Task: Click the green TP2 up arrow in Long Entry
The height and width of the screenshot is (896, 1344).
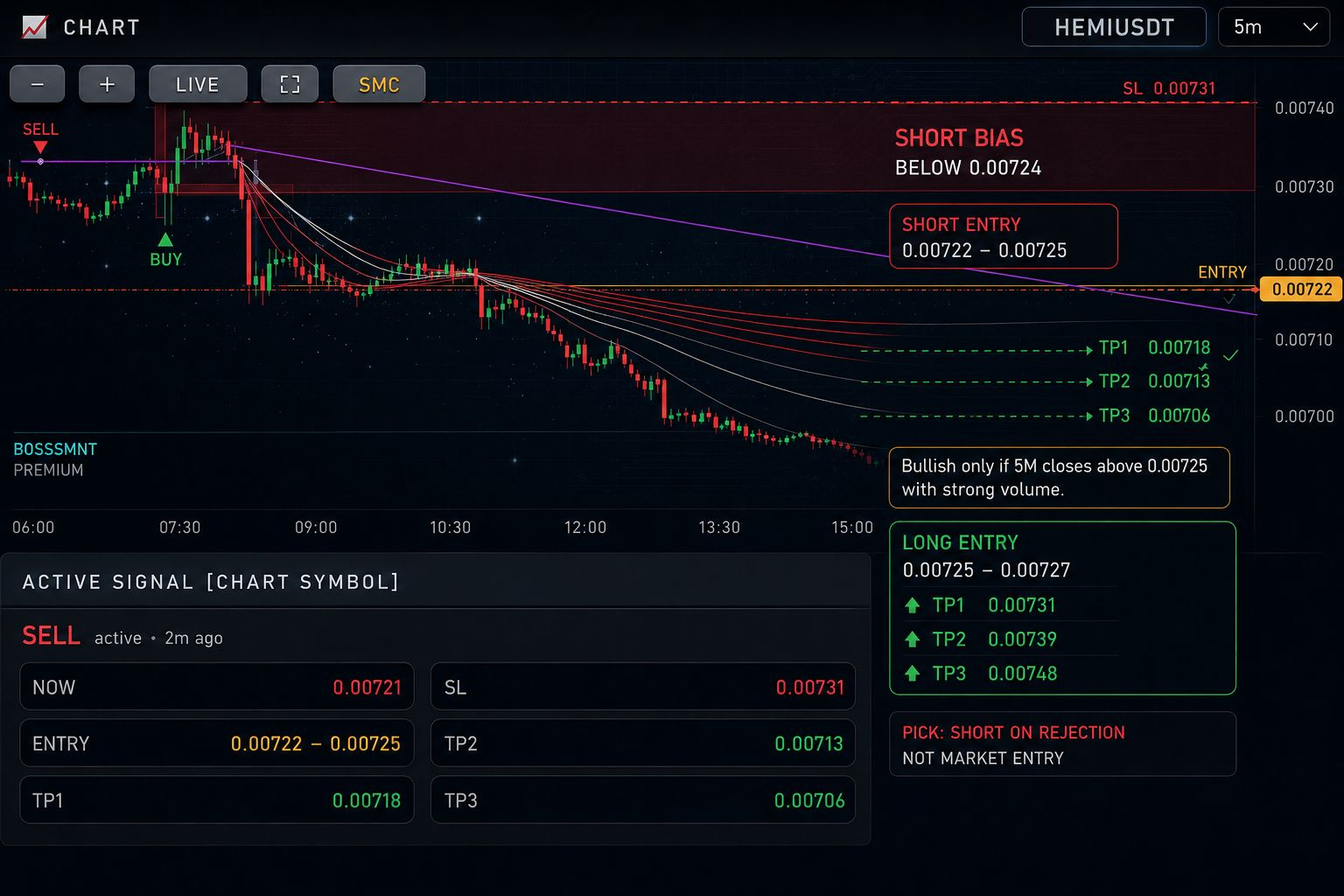Action: [x=912, y=640]
